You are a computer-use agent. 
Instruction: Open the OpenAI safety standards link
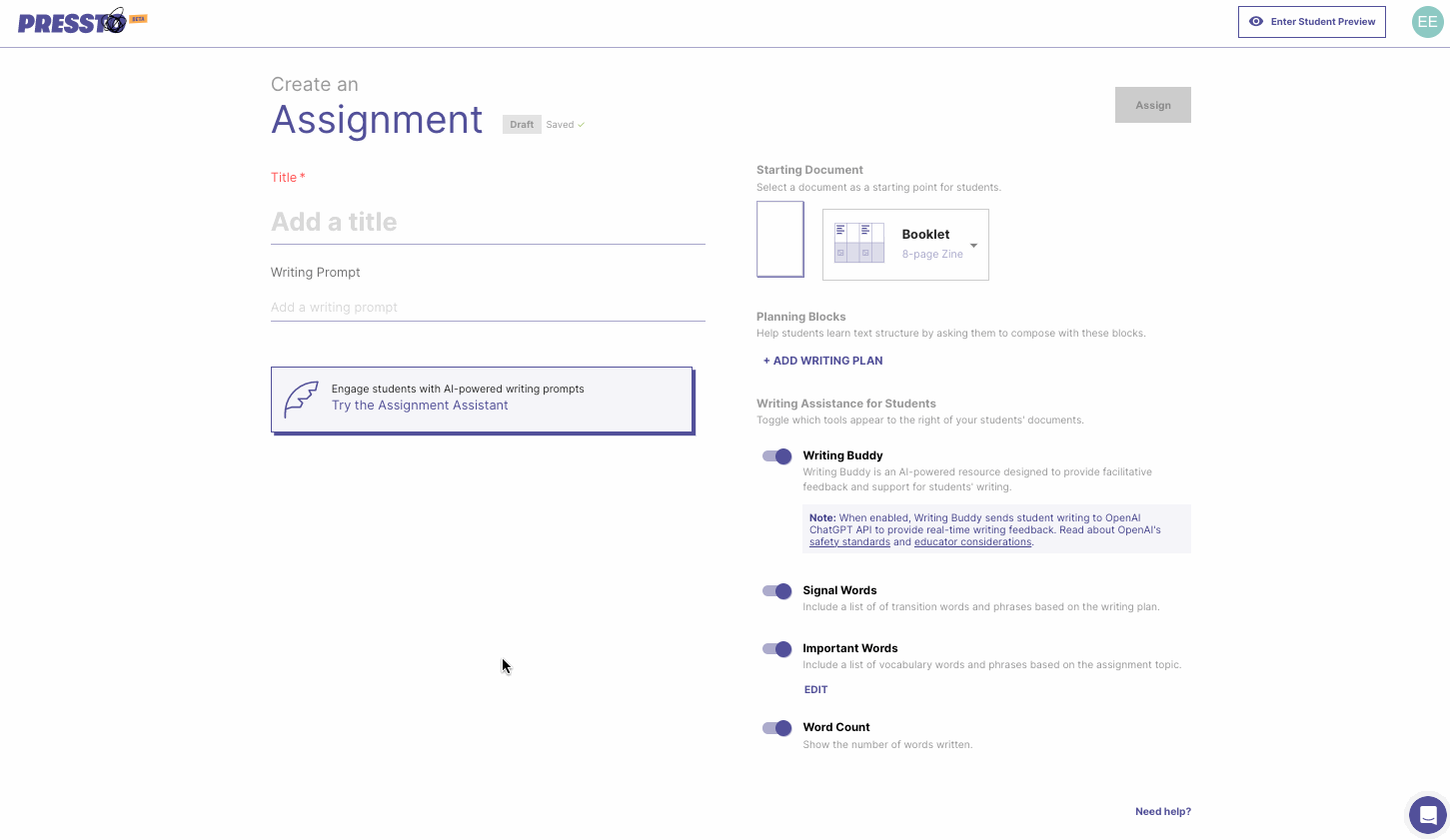click(x=849, y=542)
